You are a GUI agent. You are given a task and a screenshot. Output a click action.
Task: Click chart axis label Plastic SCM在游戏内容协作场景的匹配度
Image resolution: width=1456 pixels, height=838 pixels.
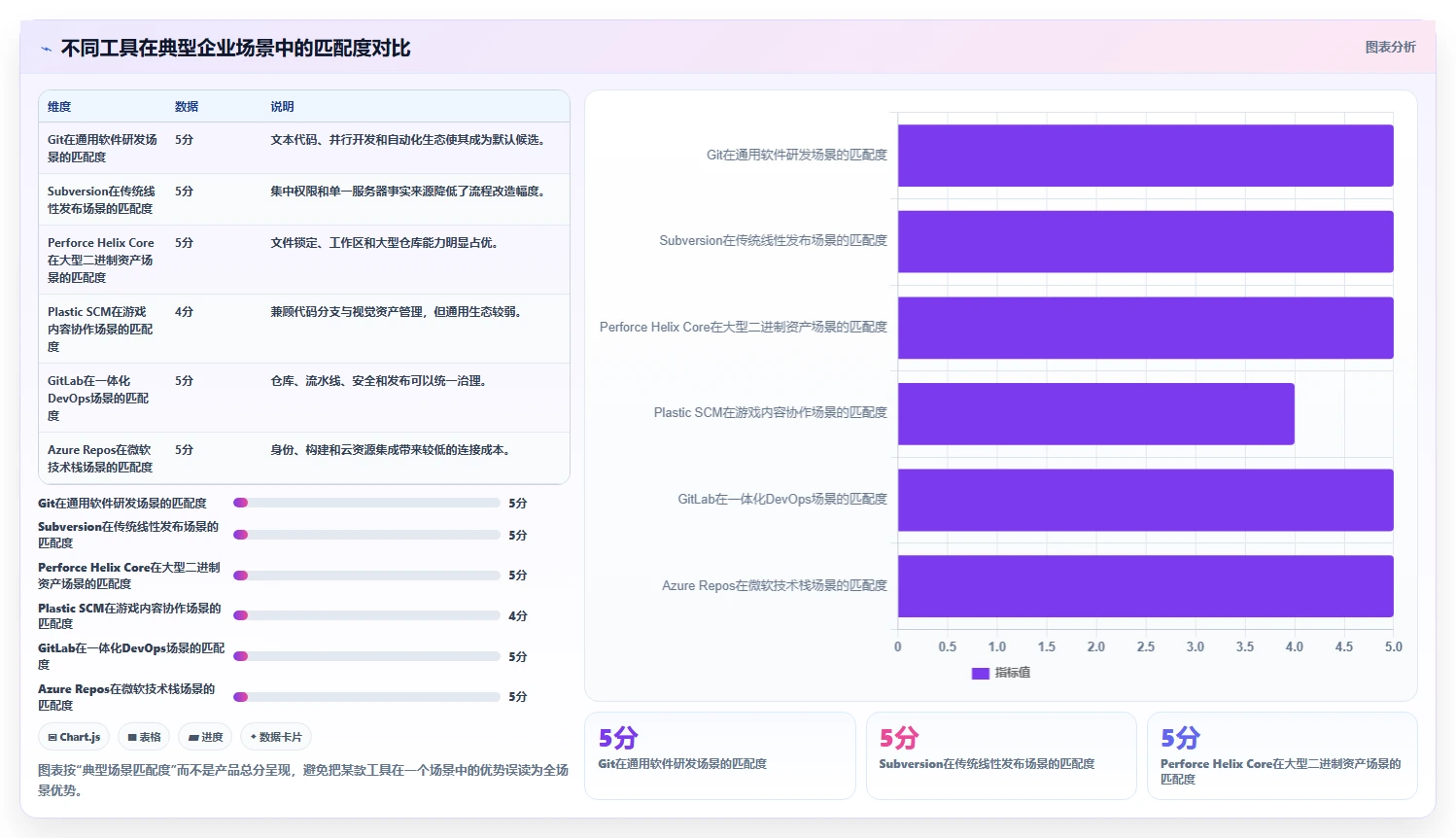[770, 412]
